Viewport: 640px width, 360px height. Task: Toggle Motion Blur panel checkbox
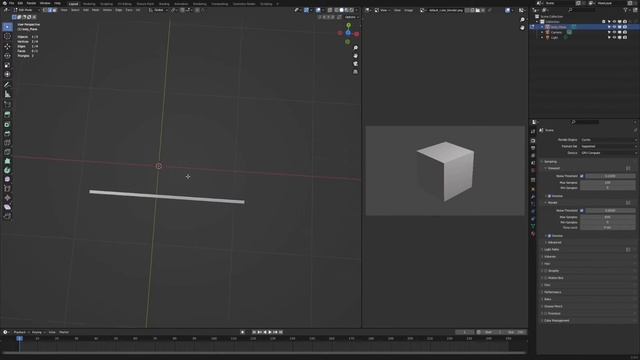pyautogui.click(x=546, y=278)
